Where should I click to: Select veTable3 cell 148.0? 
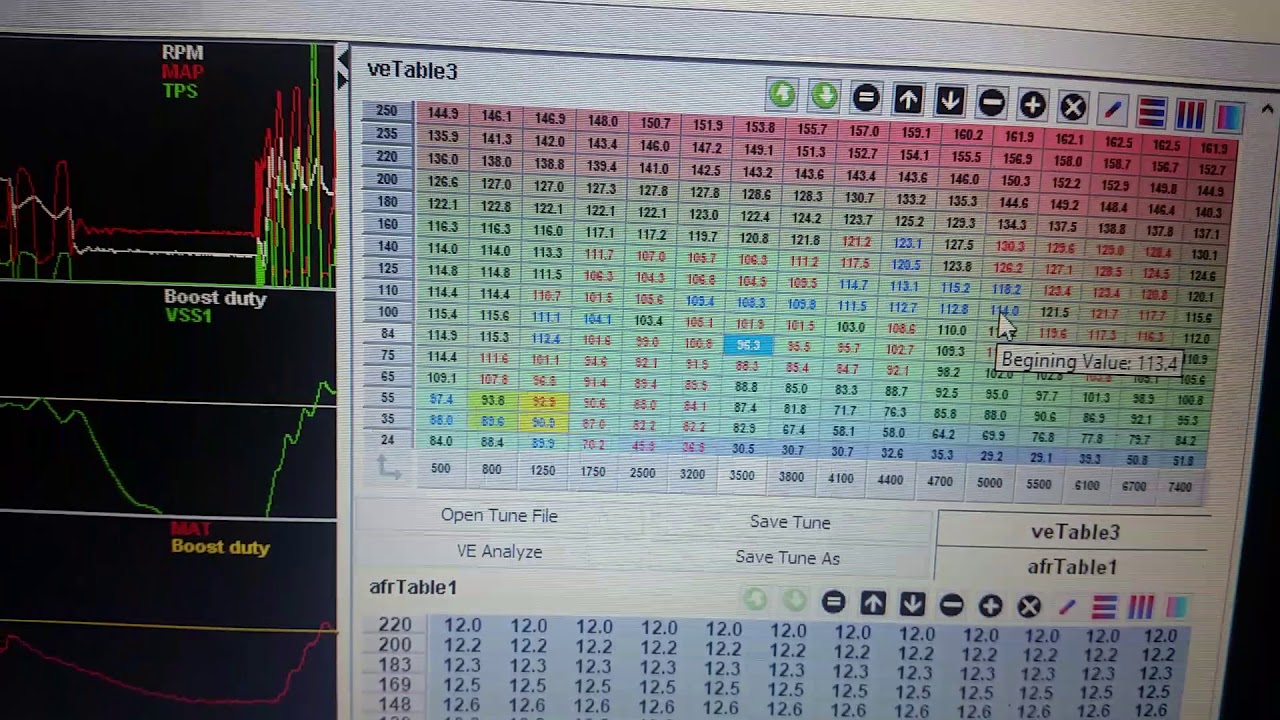click(x=602, y=121)
